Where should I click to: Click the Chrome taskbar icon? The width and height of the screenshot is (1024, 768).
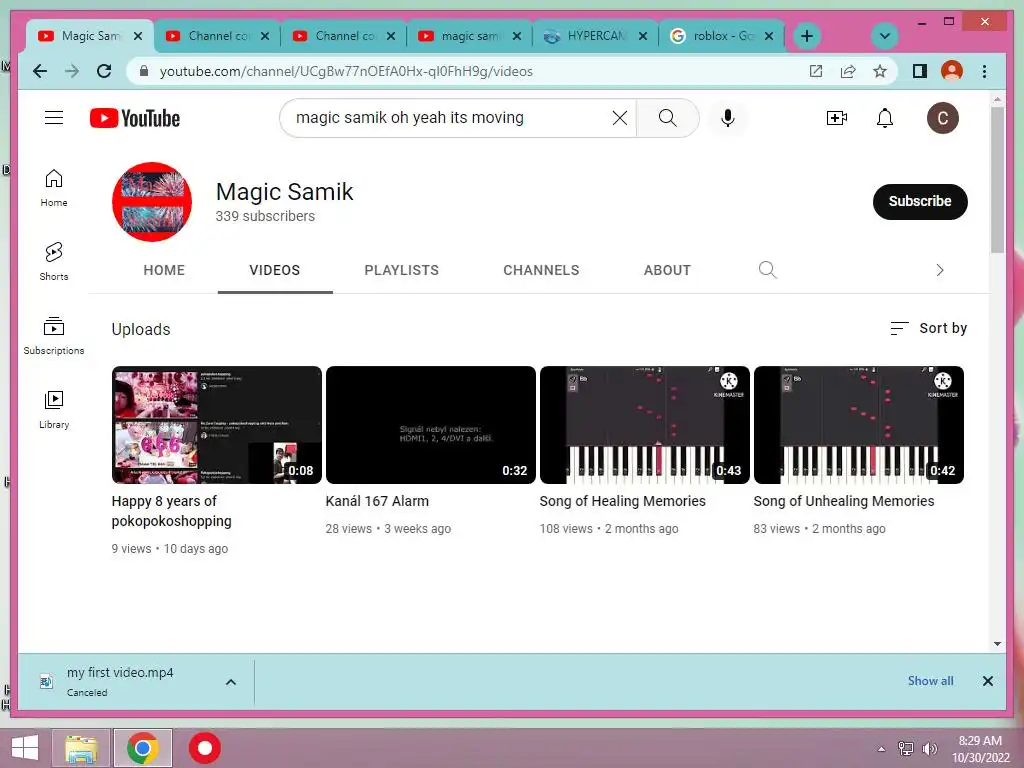143,748
